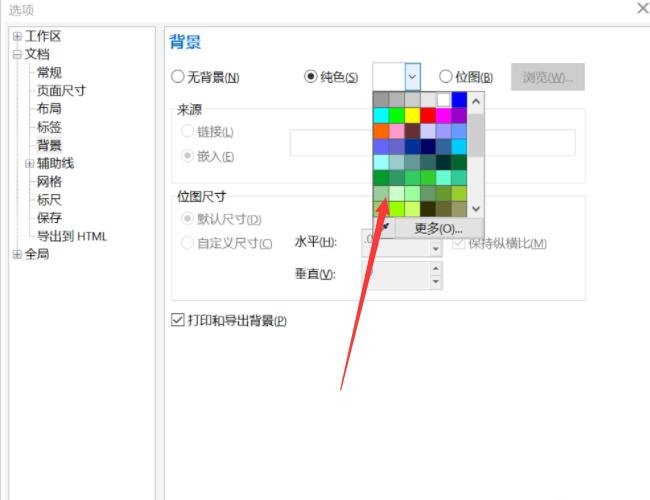Select the 背景 item in the tree
This screenshot has width=650, height=500.
pyautogui.click(x=49, y=145)
